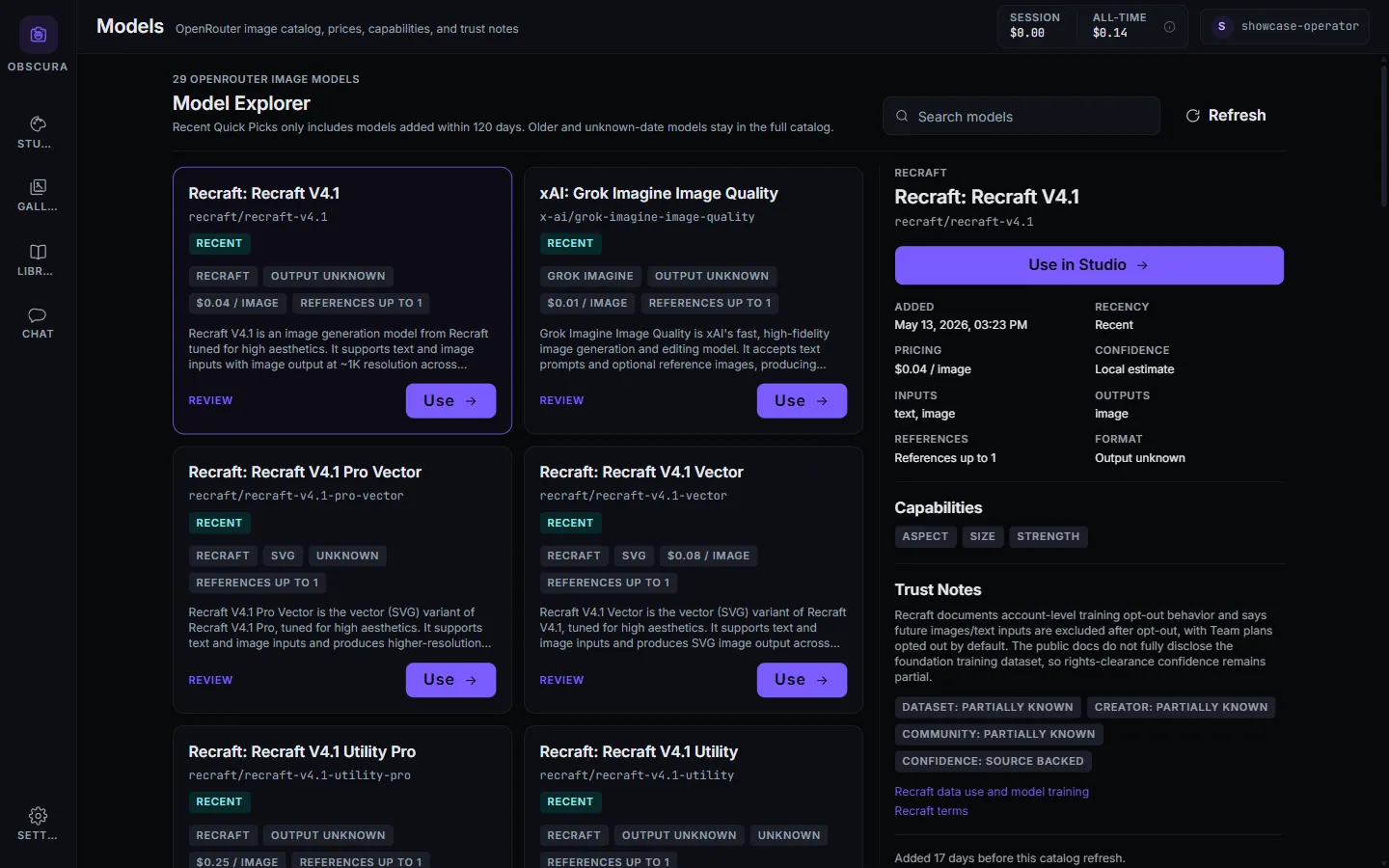Click the $0.04 / IMAGE price tag
Image resolution: width=1389 pixels, height=868 pixels.
pos(237,303)
